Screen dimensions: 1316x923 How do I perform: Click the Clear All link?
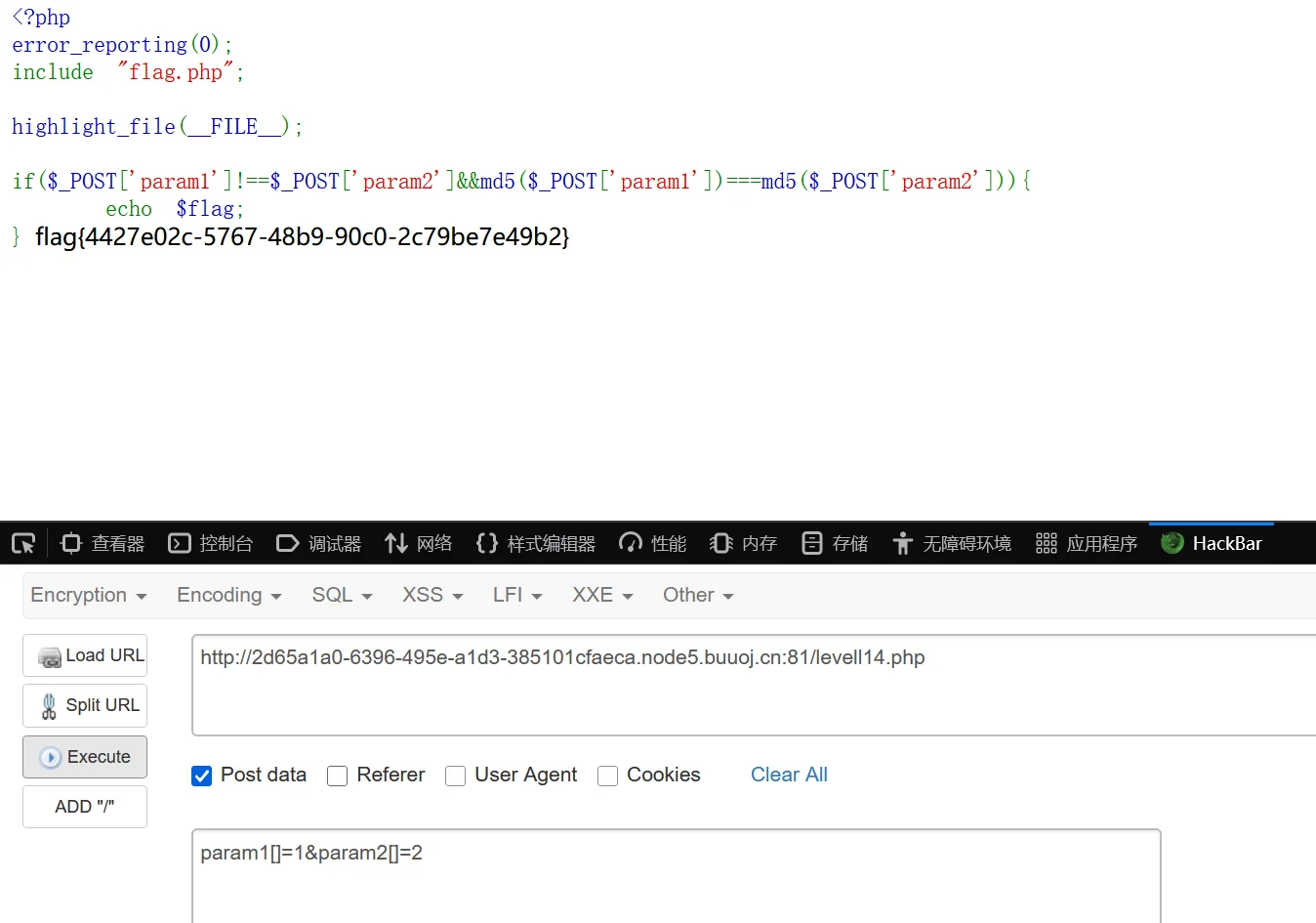tap(789, 775)
